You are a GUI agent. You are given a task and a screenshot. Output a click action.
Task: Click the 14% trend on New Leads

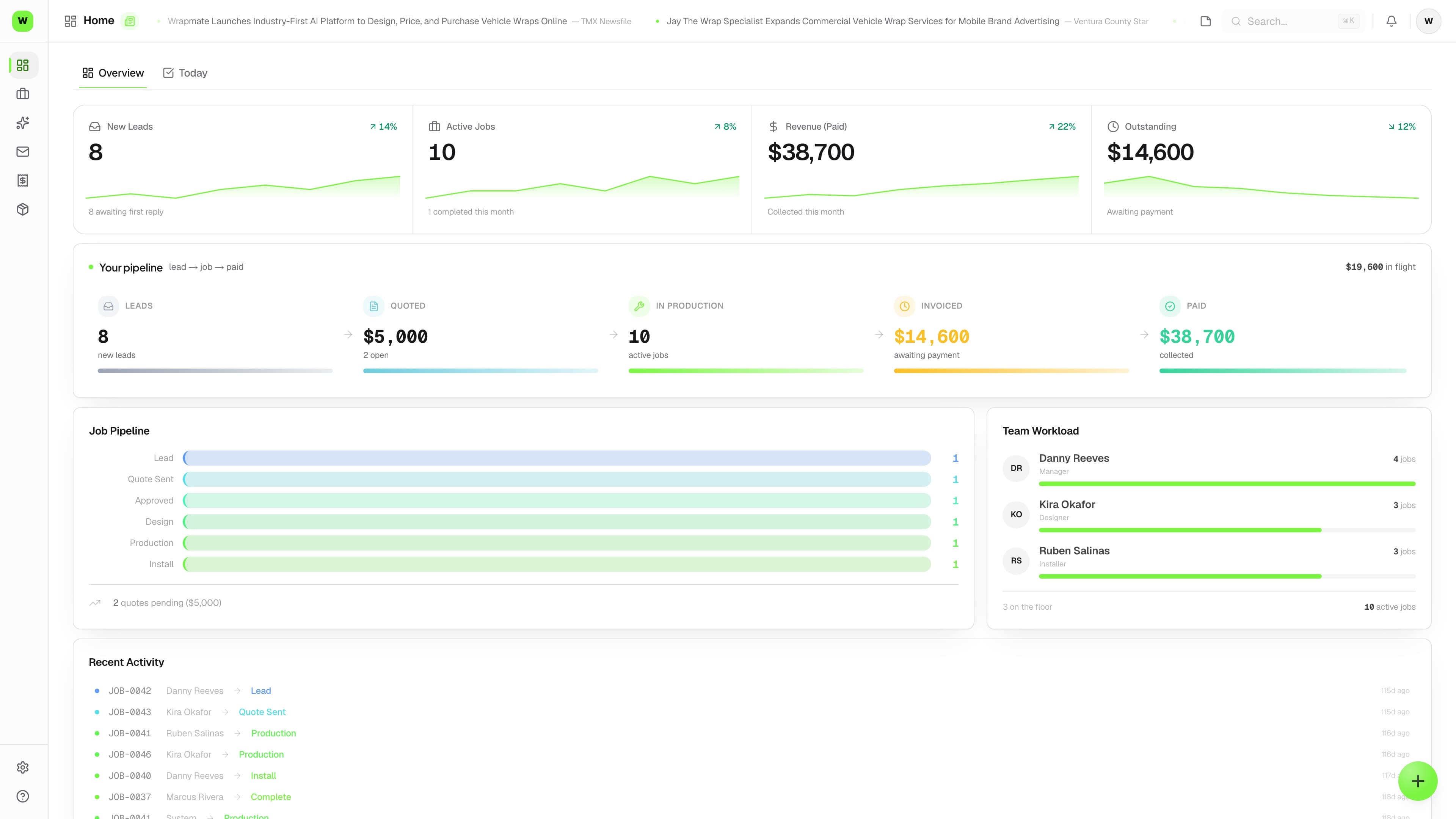pos(383,127)
